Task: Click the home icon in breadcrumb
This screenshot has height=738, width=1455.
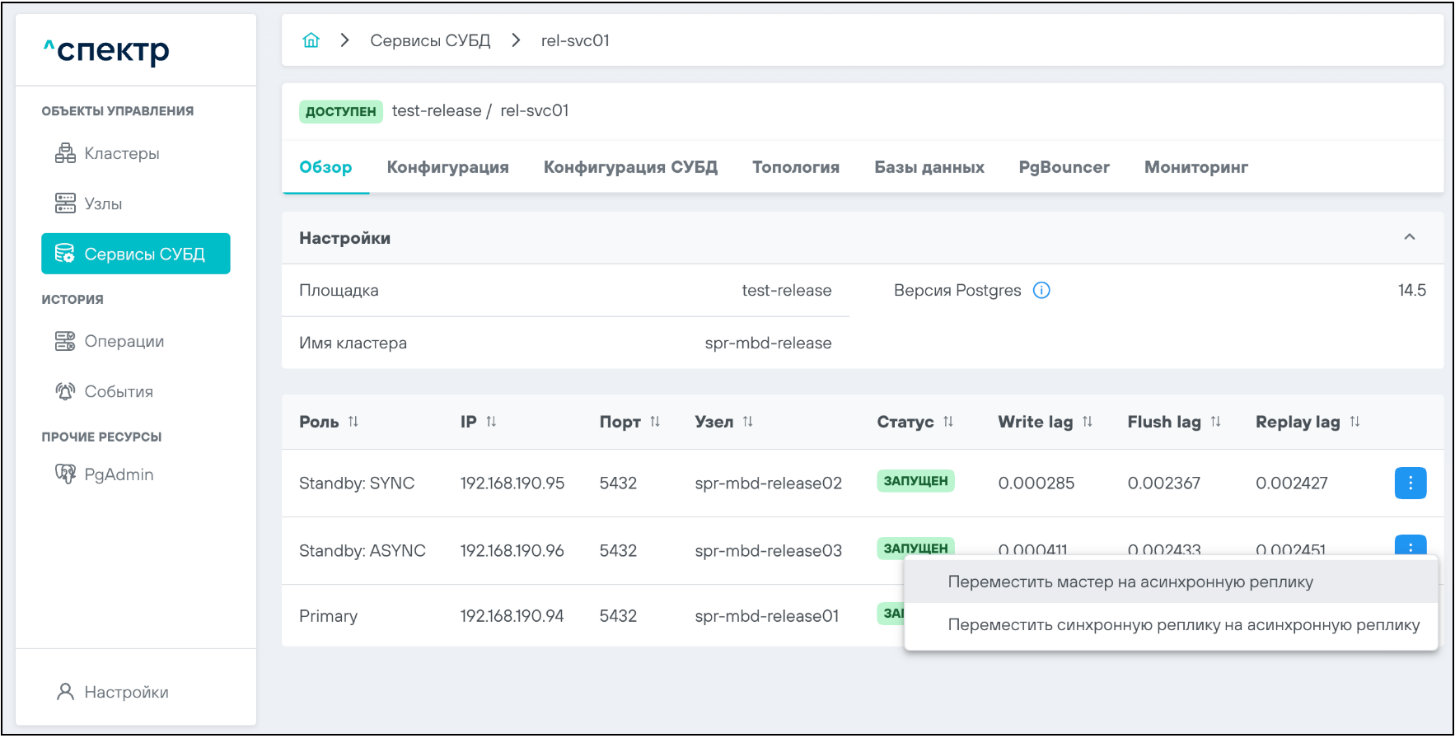Action: tap(311, 41)
